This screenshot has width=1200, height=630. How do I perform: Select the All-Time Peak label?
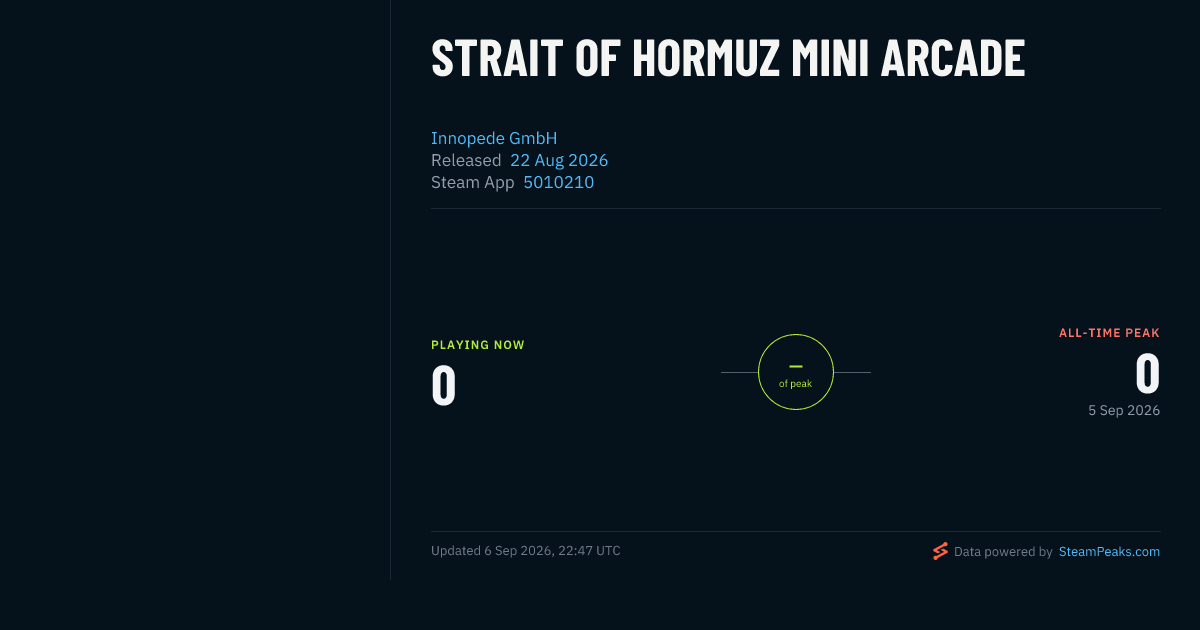click(x=1109, y=333)
